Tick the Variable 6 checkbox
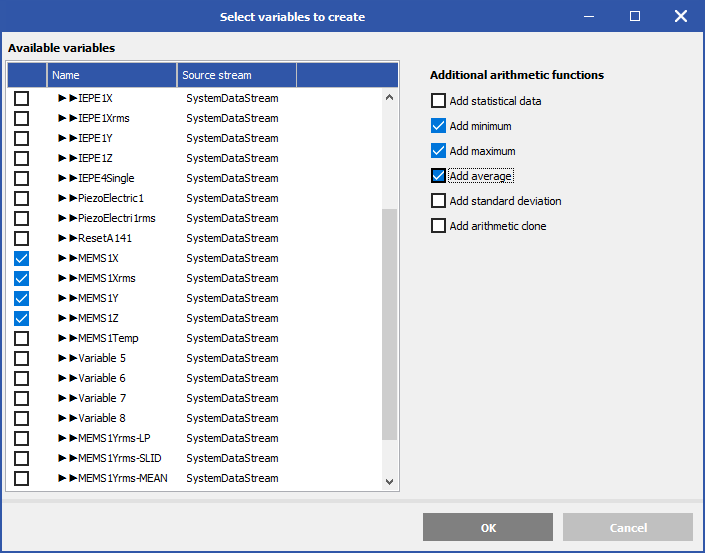The image size is (705, 553). pos(21,378)
